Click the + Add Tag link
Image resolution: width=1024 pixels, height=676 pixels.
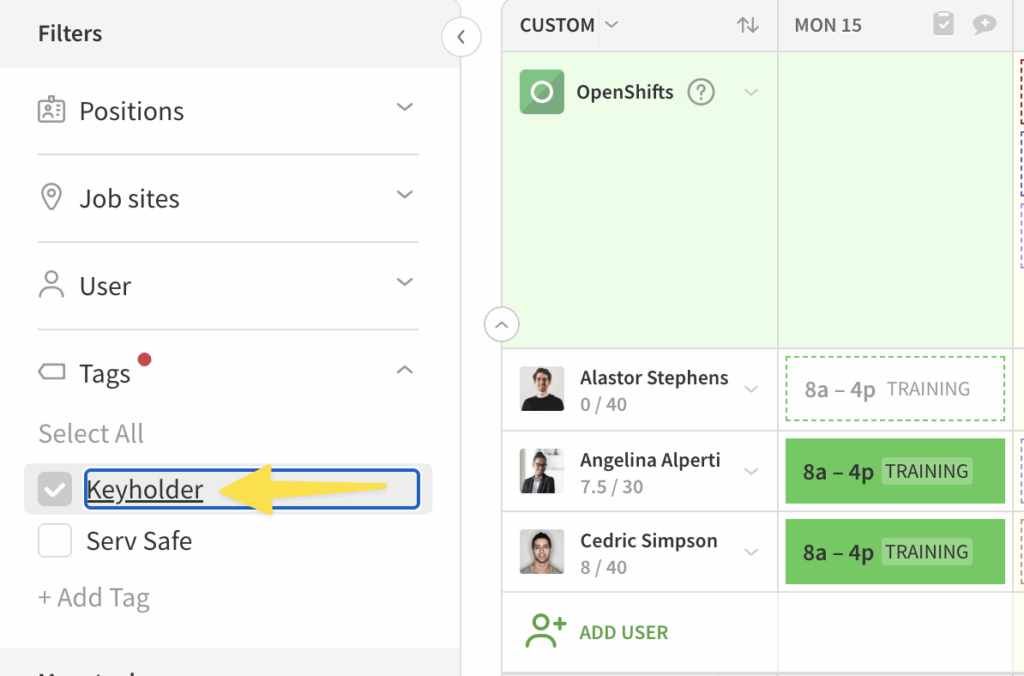point(94,598)
